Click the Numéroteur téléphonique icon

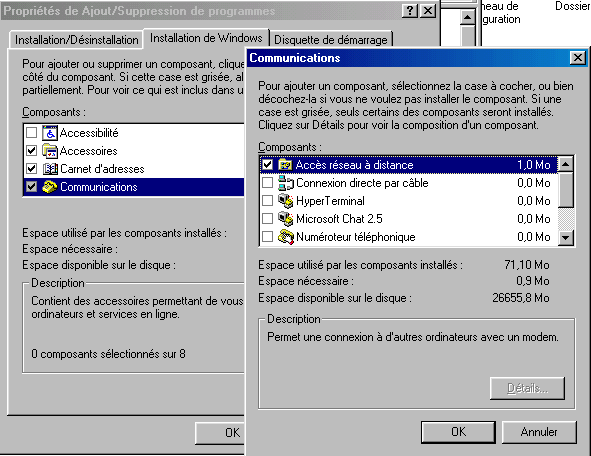coord(285,237)
